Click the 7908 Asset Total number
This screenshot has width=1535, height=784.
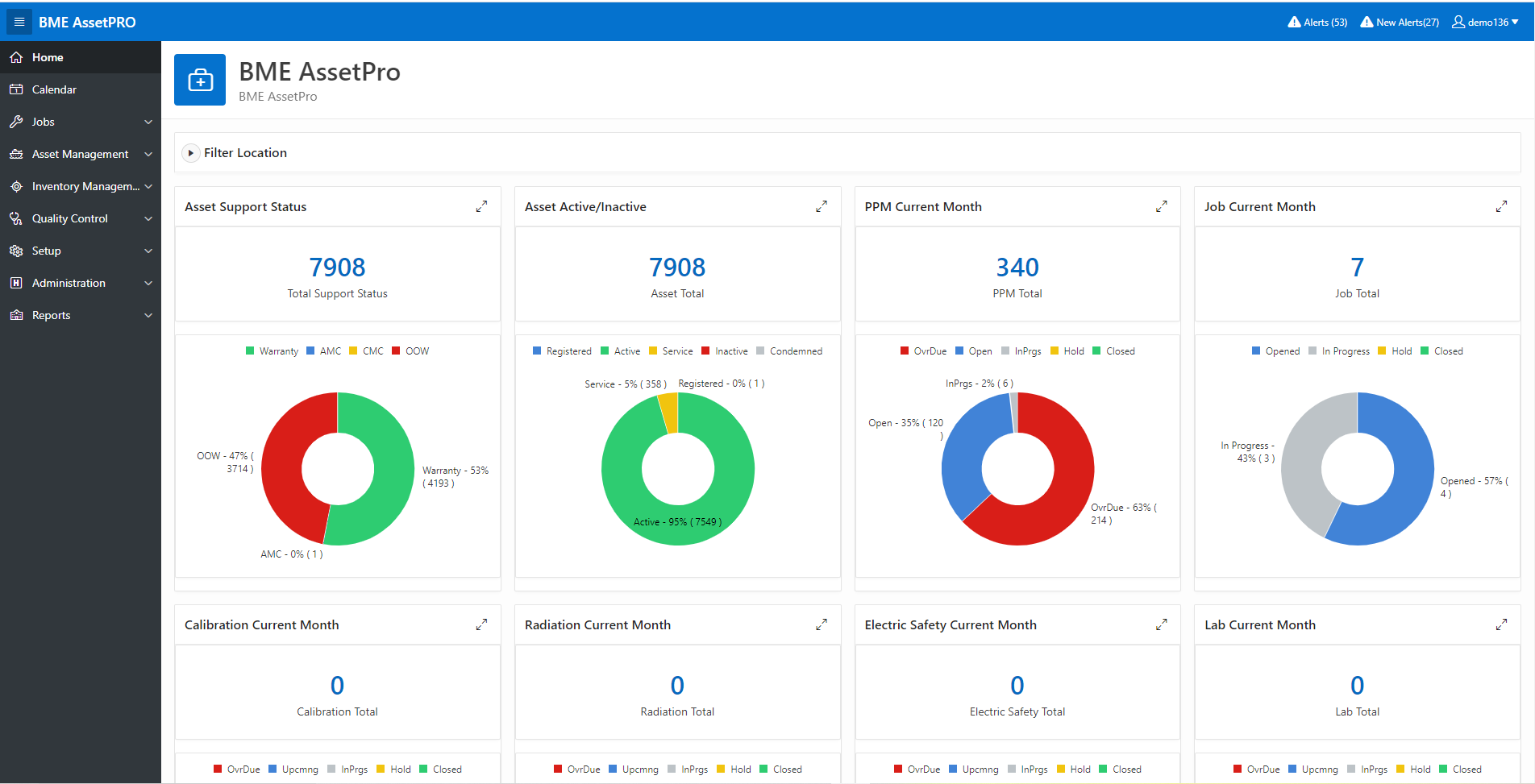click(x=677, y=267)
